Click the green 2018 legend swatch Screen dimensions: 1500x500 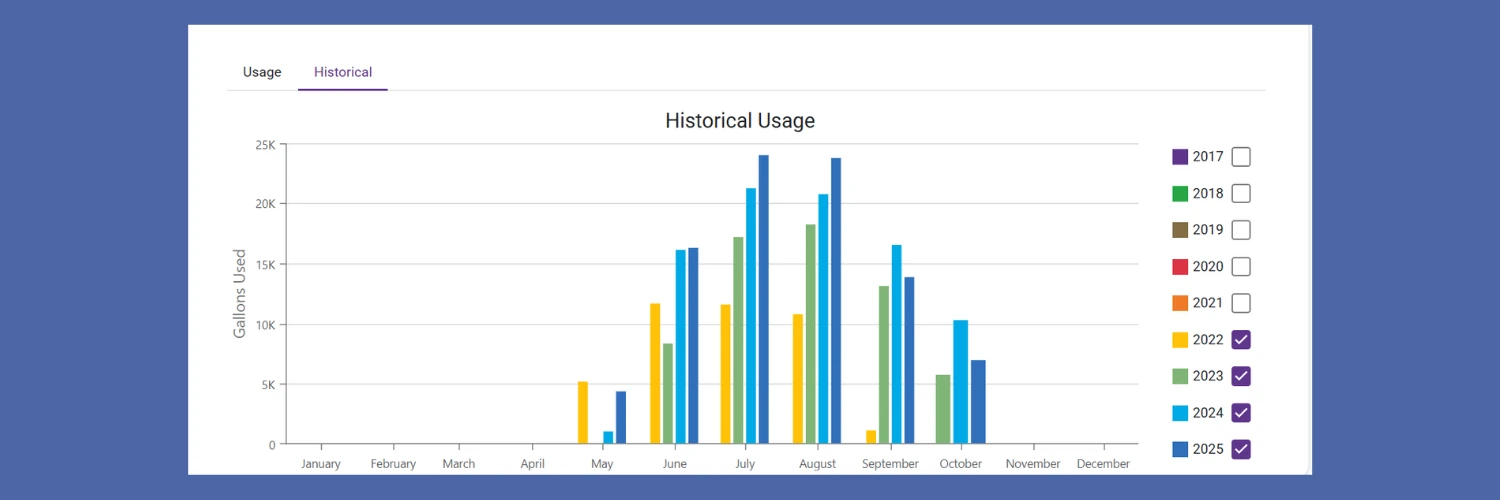[x=1180, y=193]
